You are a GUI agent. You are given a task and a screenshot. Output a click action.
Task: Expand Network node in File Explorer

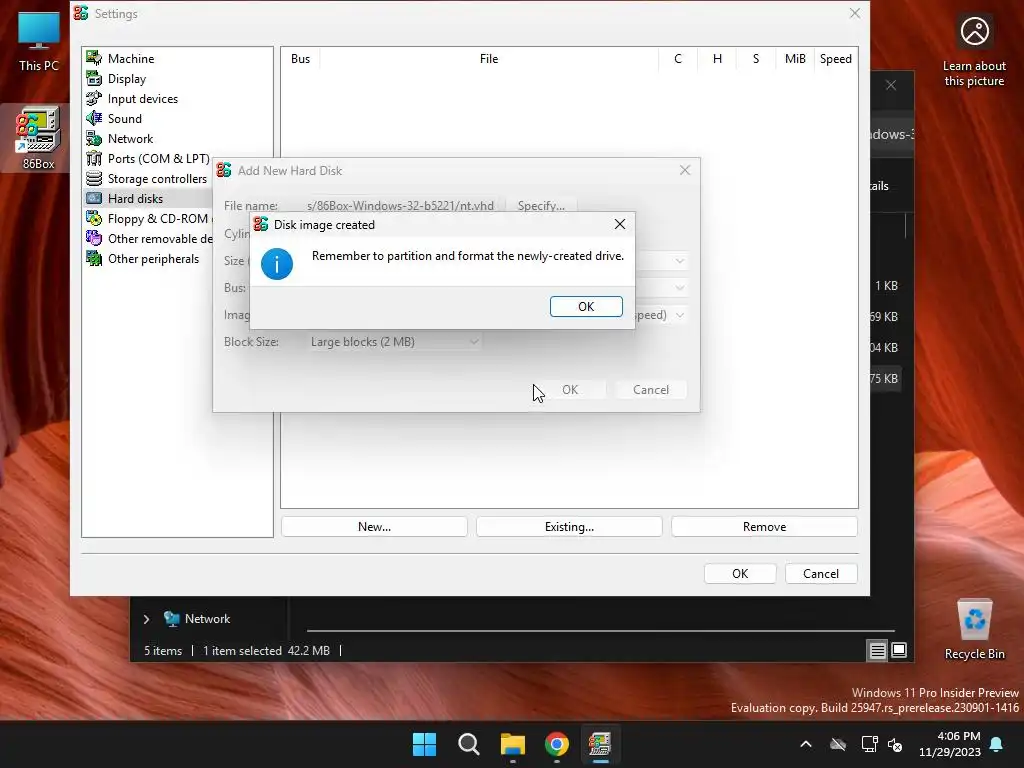[x=146, y=619]
